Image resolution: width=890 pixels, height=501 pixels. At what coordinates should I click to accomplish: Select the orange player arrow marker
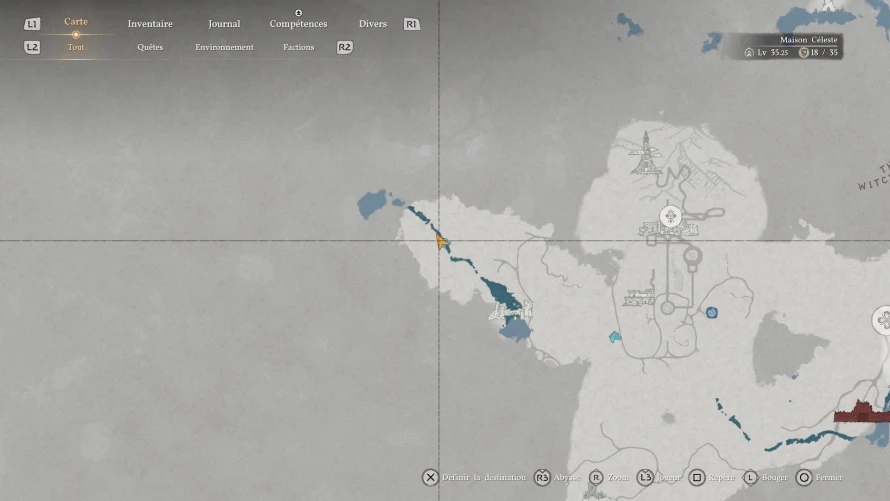(x=442, y=242)
